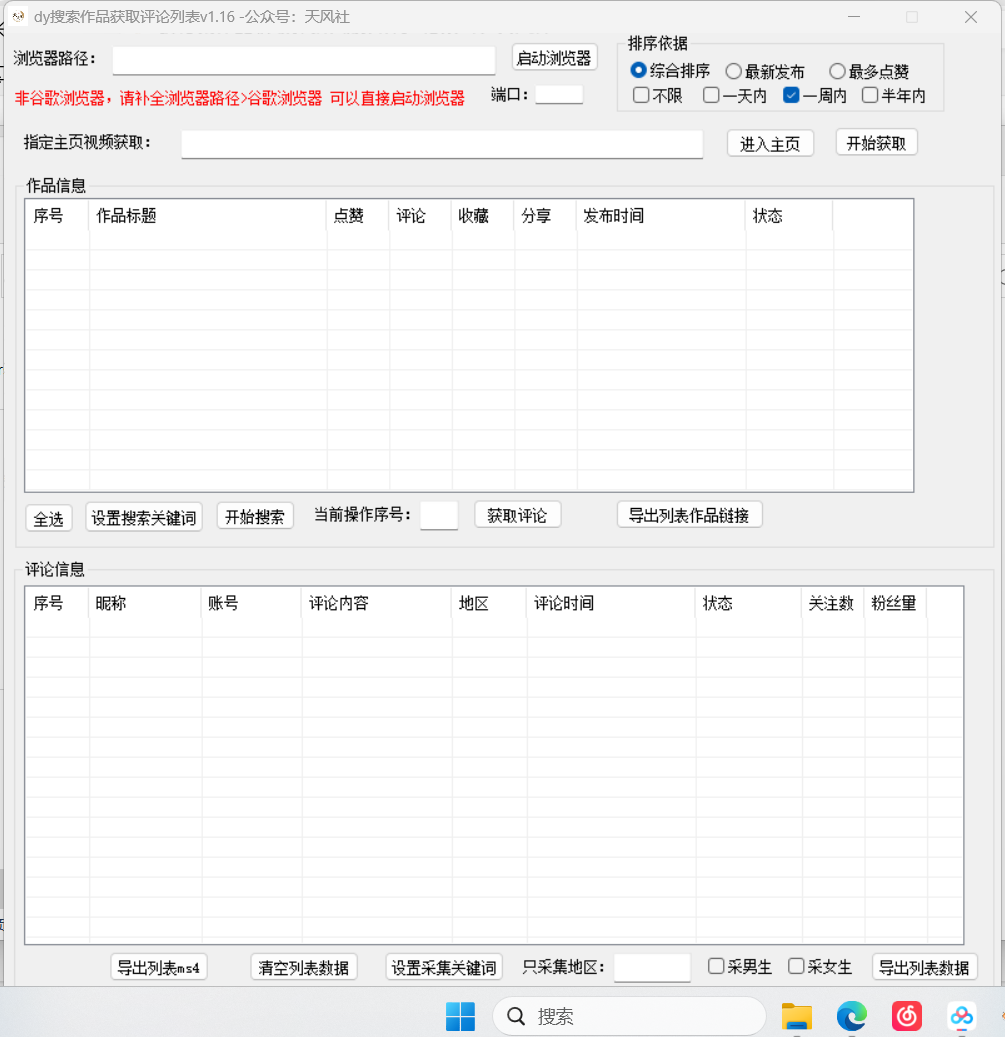This screenshot has height=1037, width=1005.
Task: Switch sorting to 最多点赞
Action: click(x=836, y=71)
